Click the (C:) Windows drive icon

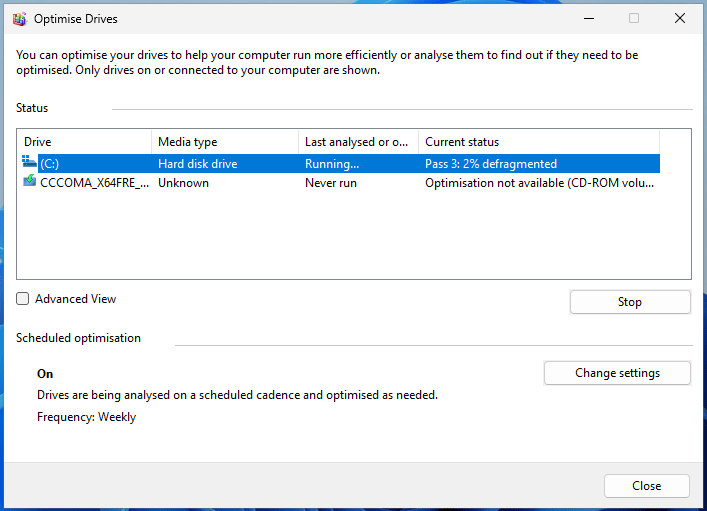coord(30,163)
